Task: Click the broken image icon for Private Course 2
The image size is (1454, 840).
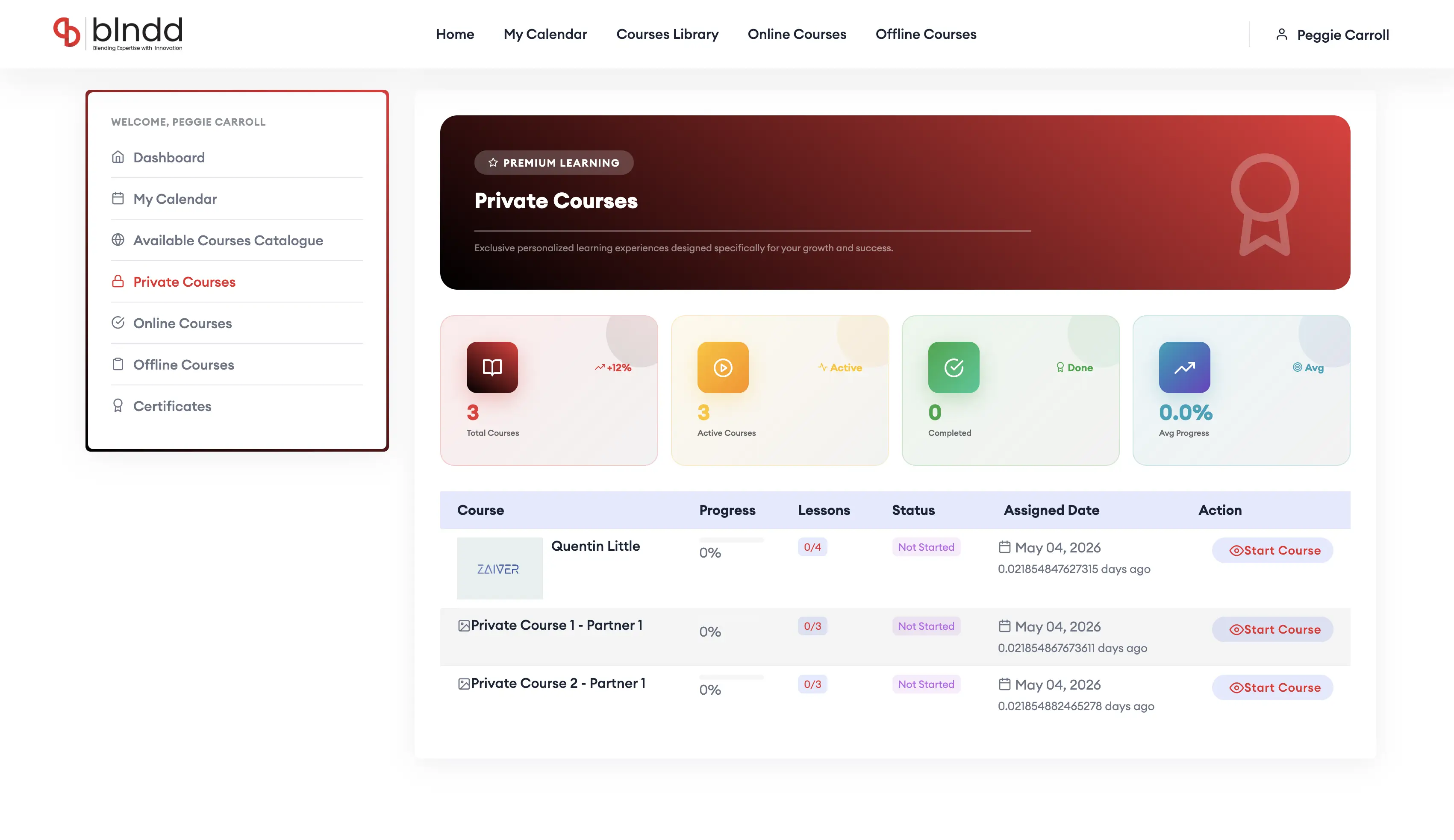Action: (464, 684)
